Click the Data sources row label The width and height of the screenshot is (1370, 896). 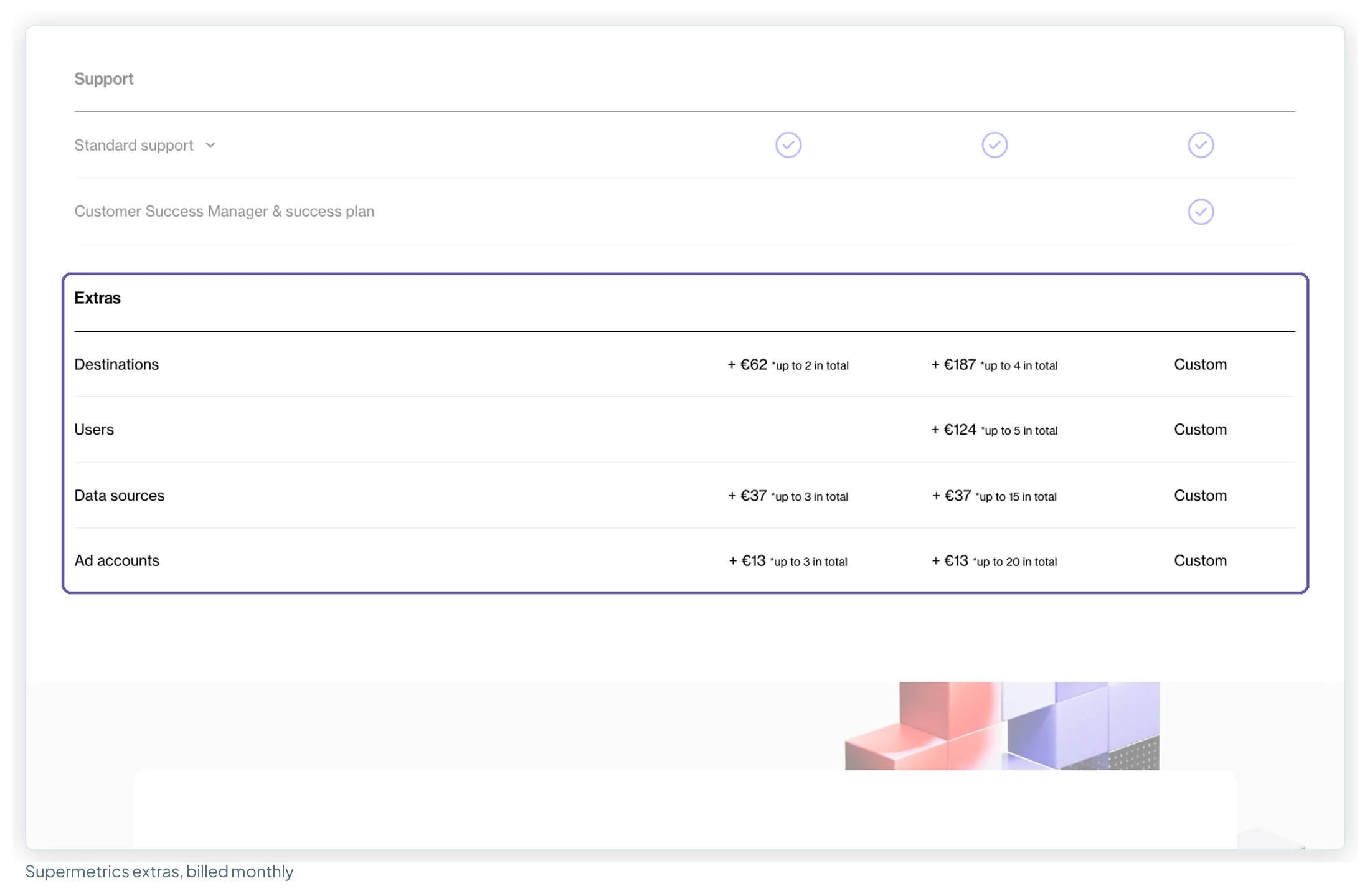point(120,496)
